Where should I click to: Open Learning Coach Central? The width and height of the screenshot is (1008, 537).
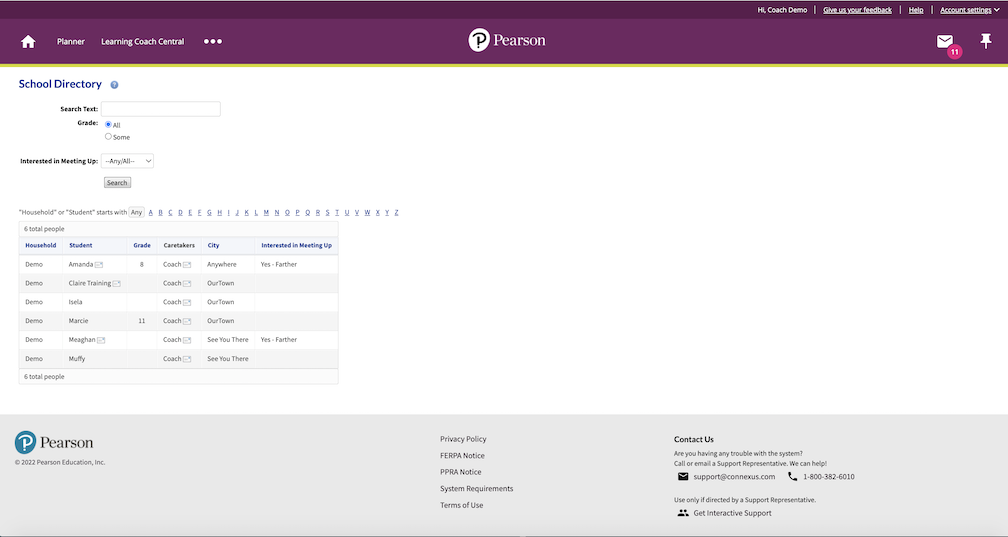coord(142,42)
